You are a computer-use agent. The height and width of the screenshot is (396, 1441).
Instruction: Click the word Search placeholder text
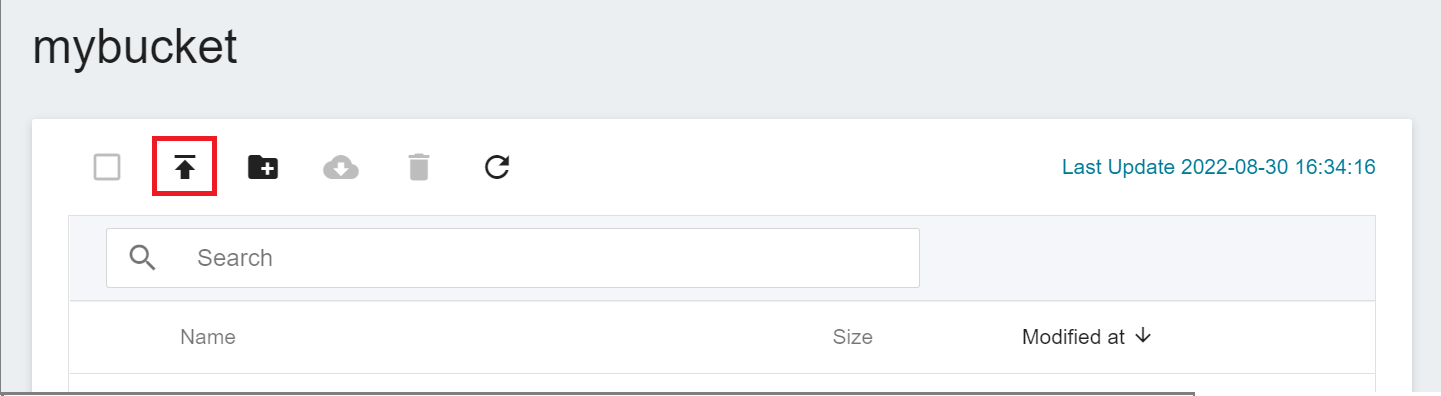[235, 258]
